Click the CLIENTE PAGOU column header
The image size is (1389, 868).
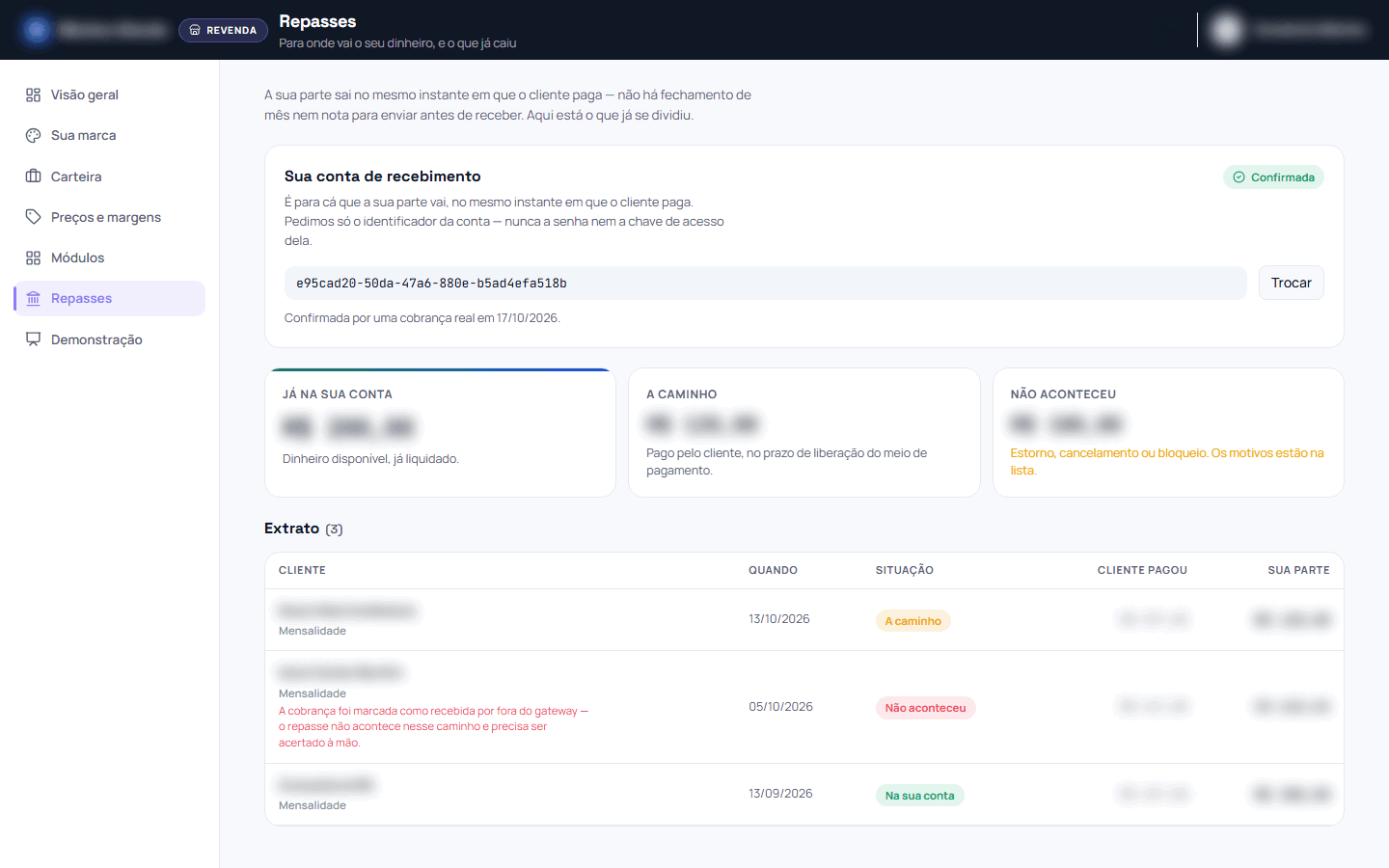[x=1142, y=570]
